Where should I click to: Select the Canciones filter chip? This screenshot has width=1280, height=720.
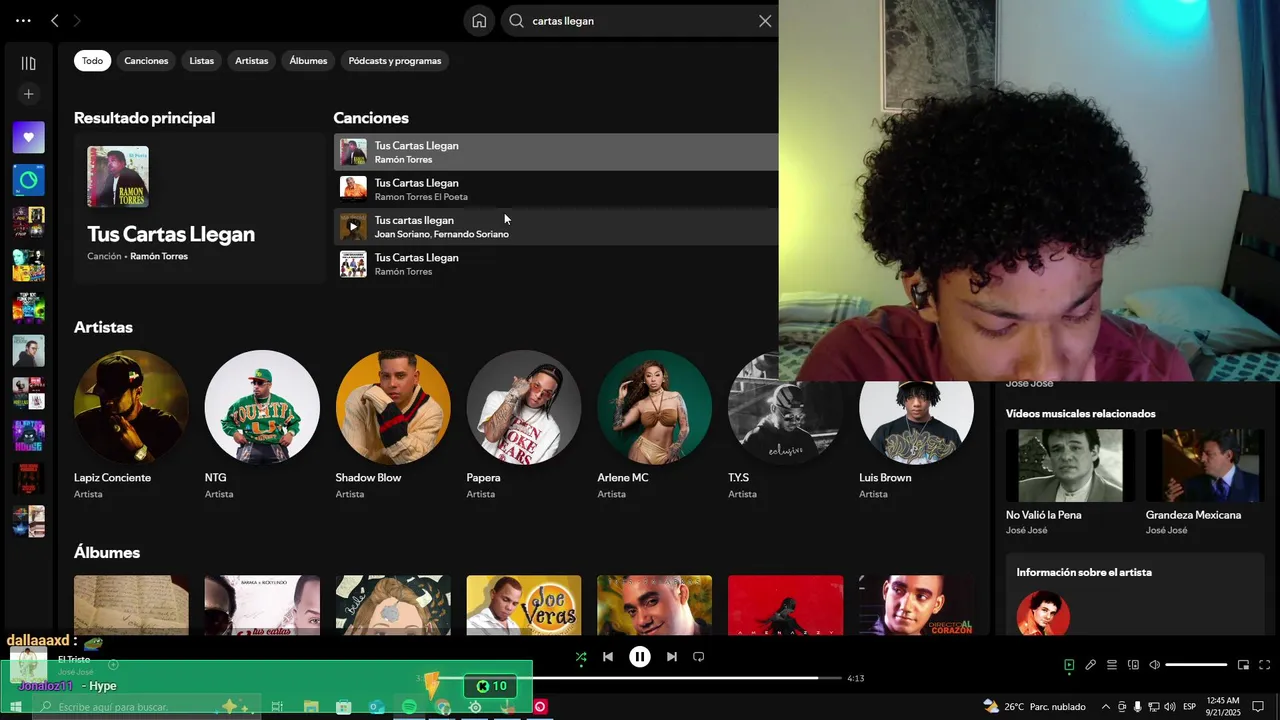(146, 61)
